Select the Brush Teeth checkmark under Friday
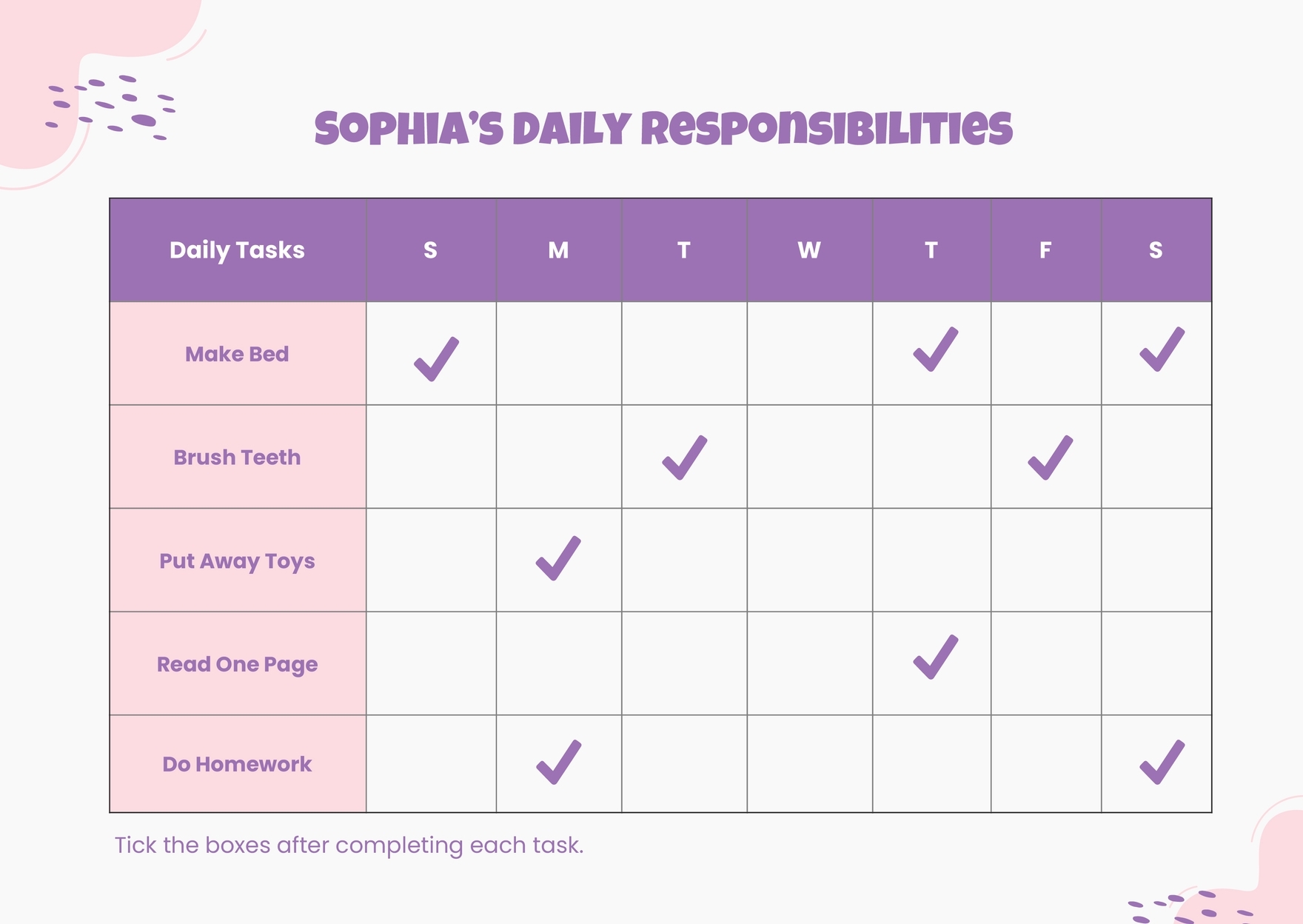 coord(1050,458)
